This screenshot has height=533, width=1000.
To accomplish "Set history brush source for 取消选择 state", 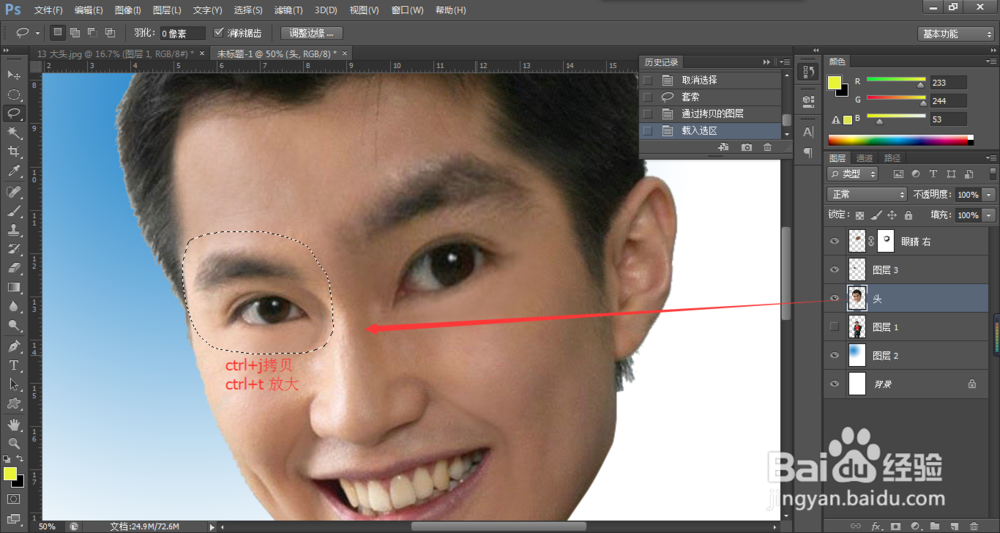I will coord(647,80).
